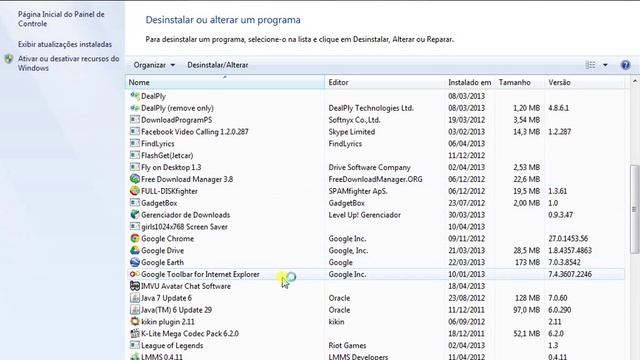The height and width of the screenshot is (360, 640).
Task: Click the K-Lite Mega Codec Pack icon
Action: click(x=135, y=333)
